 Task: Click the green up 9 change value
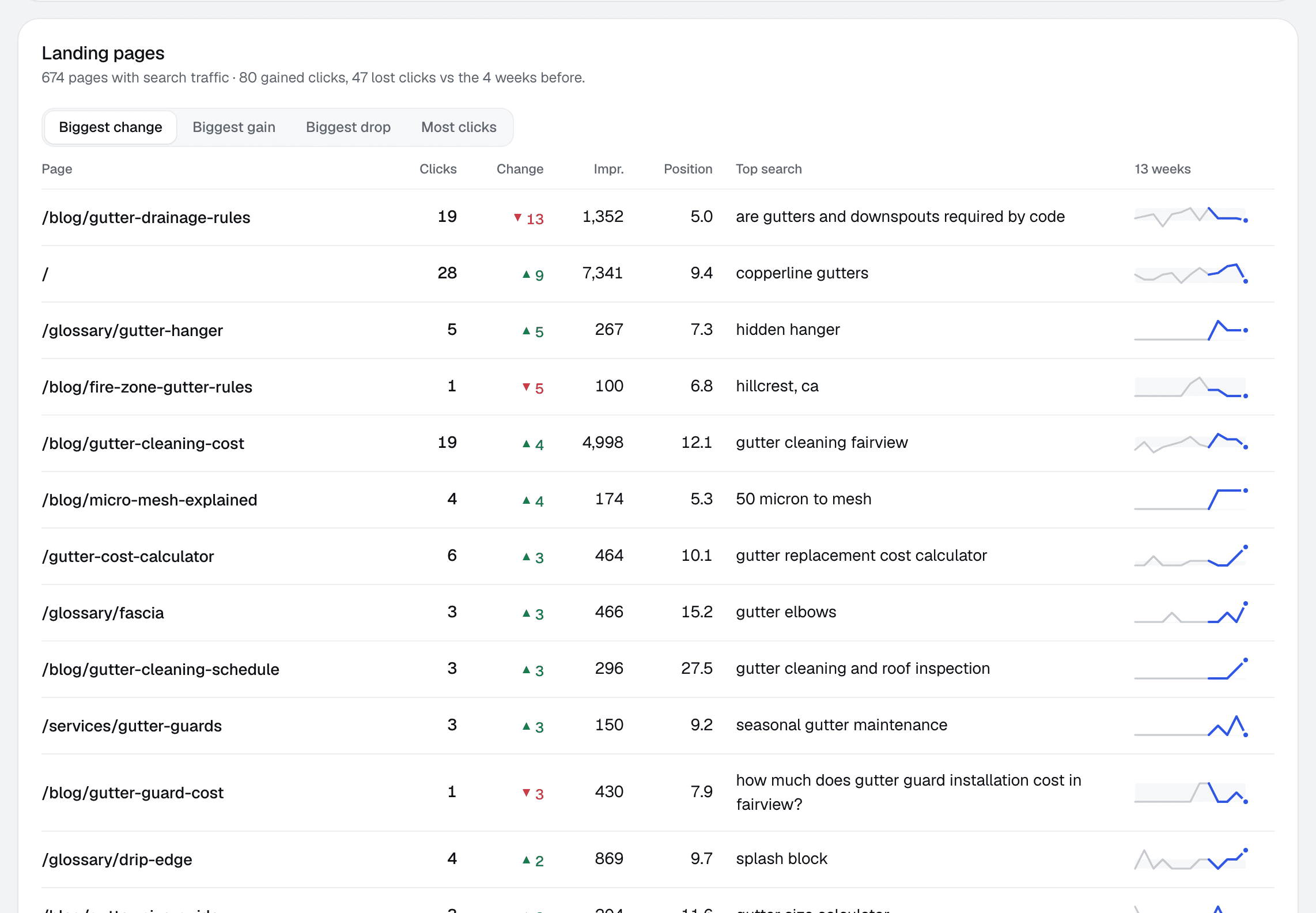[x=533, y=275]
